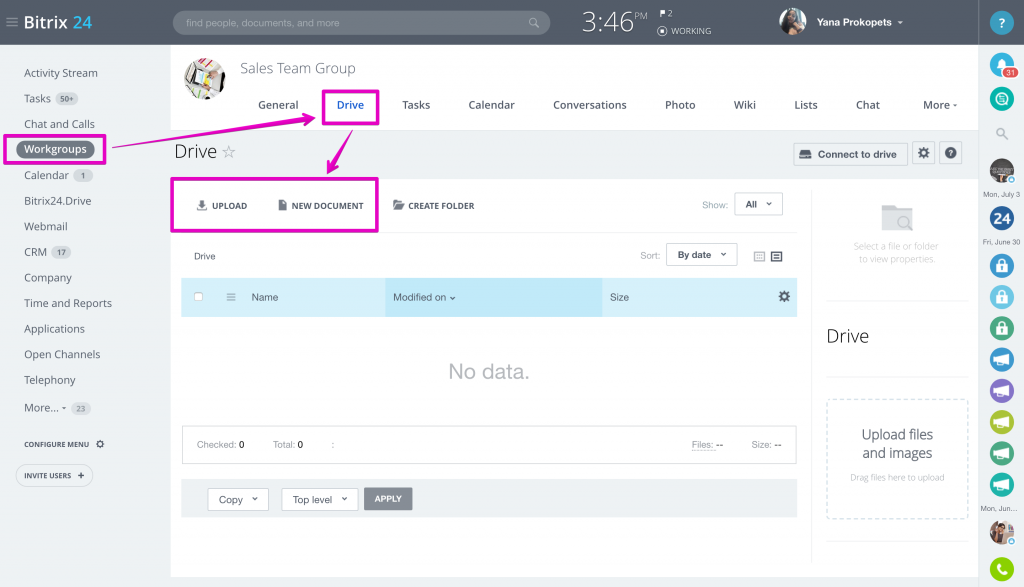Viewport: 1024px width, 587px height.
Task: Click the Working status indicator
Action: pyautogui.click(x=684, y=31)
